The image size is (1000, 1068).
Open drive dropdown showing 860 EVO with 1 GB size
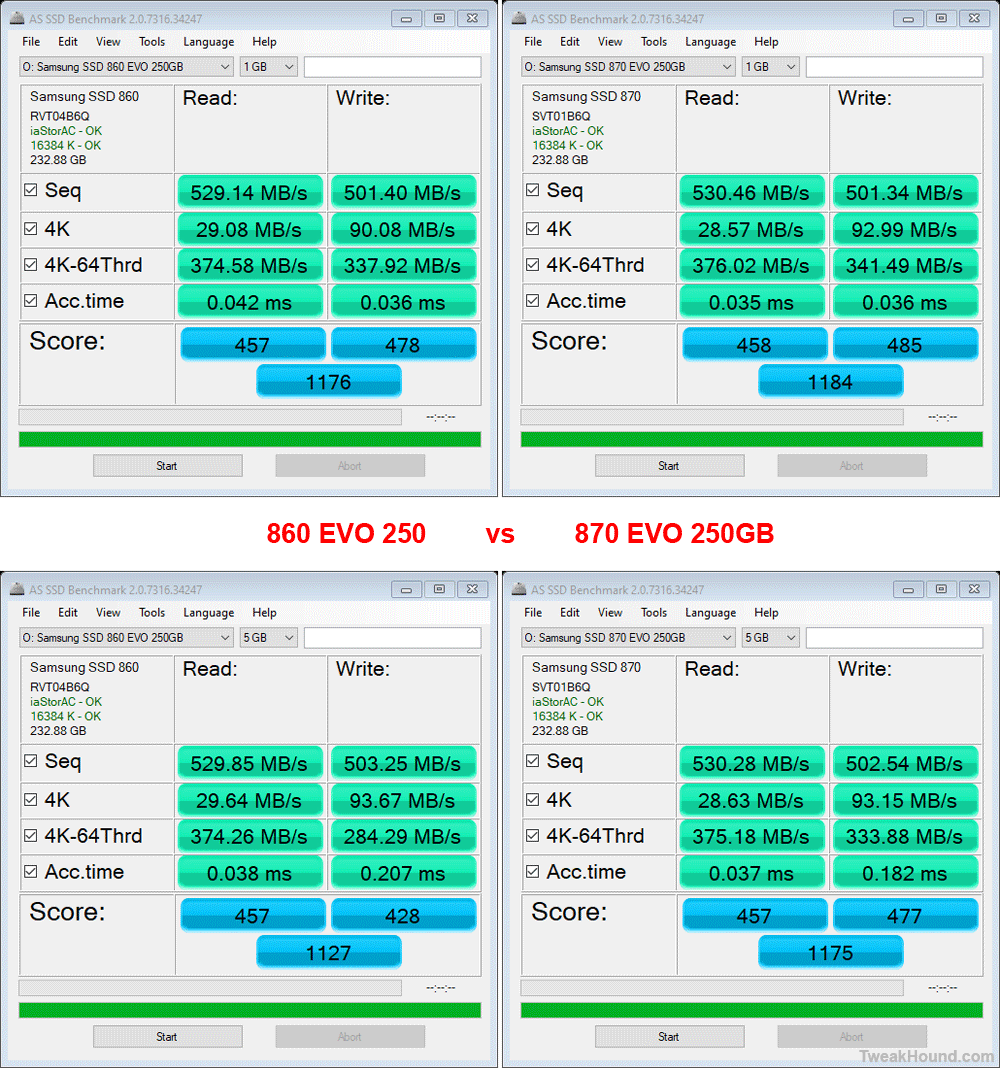tap(126, 67)
